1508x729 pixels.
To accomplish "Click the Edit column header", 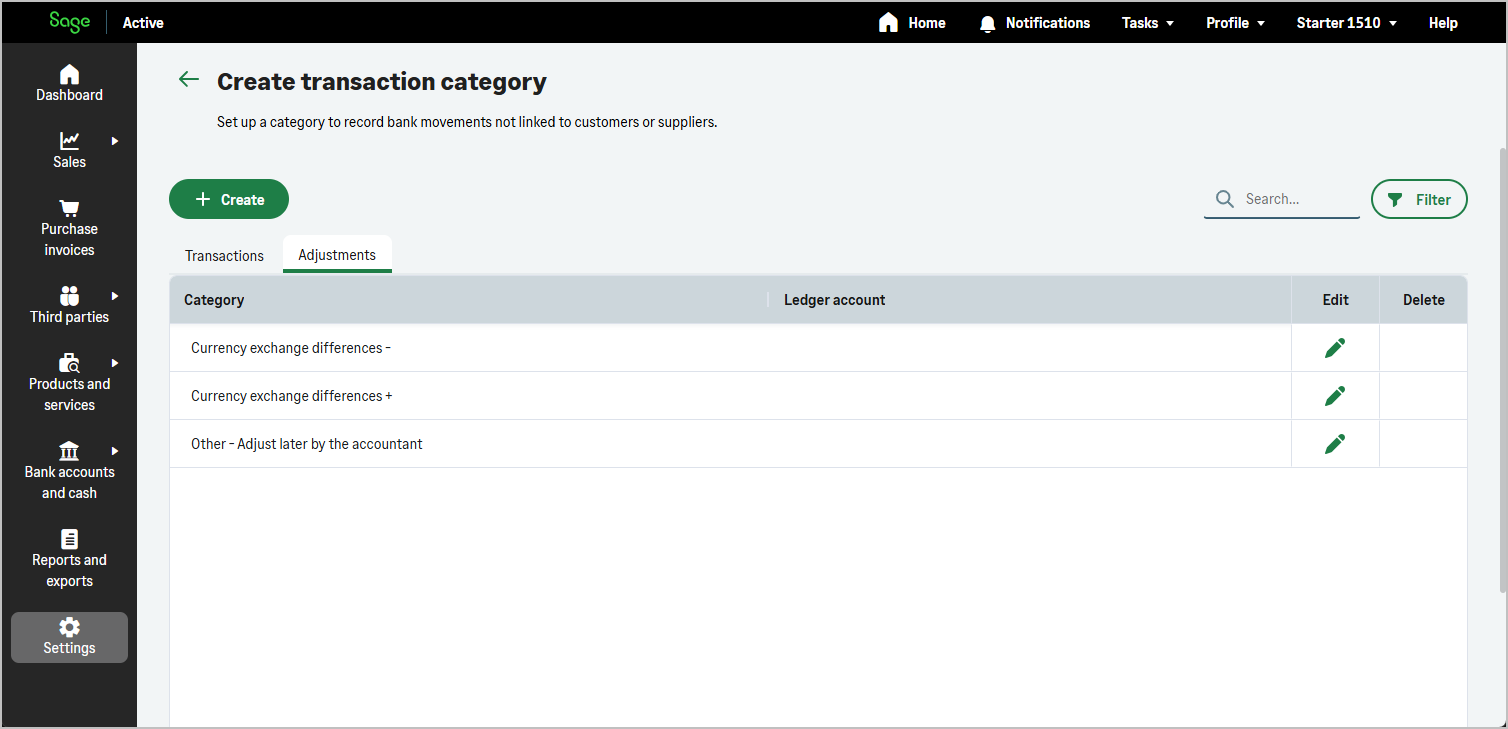I will (x=1335, y=300).
